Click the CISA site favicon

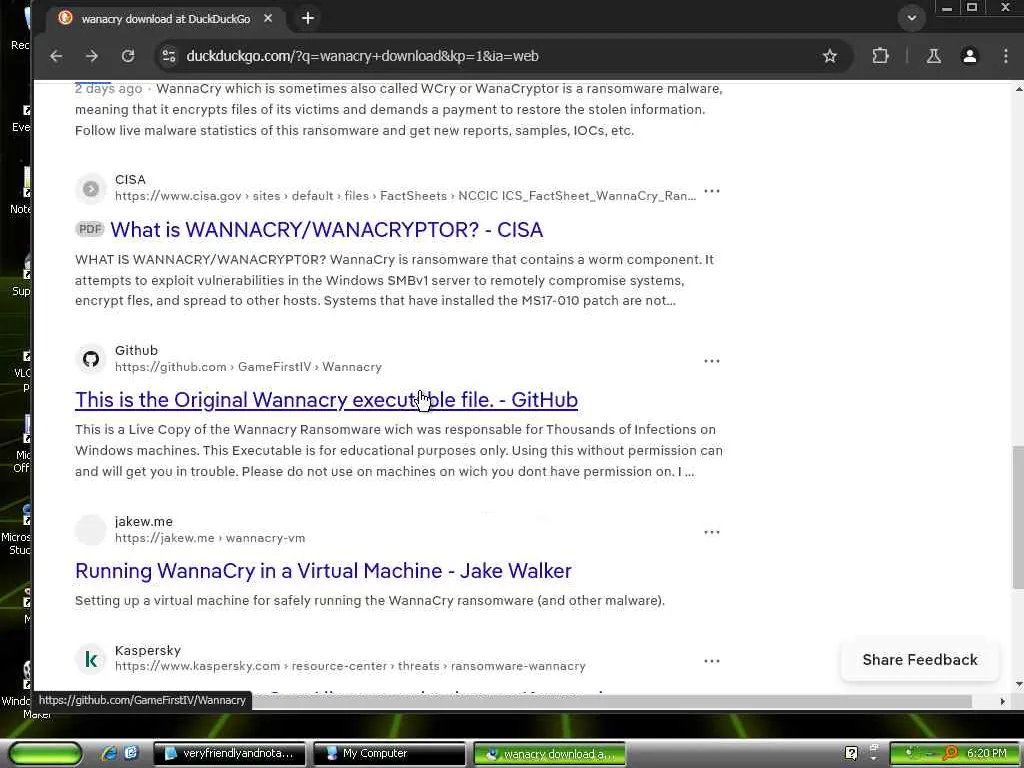[91, 189]
